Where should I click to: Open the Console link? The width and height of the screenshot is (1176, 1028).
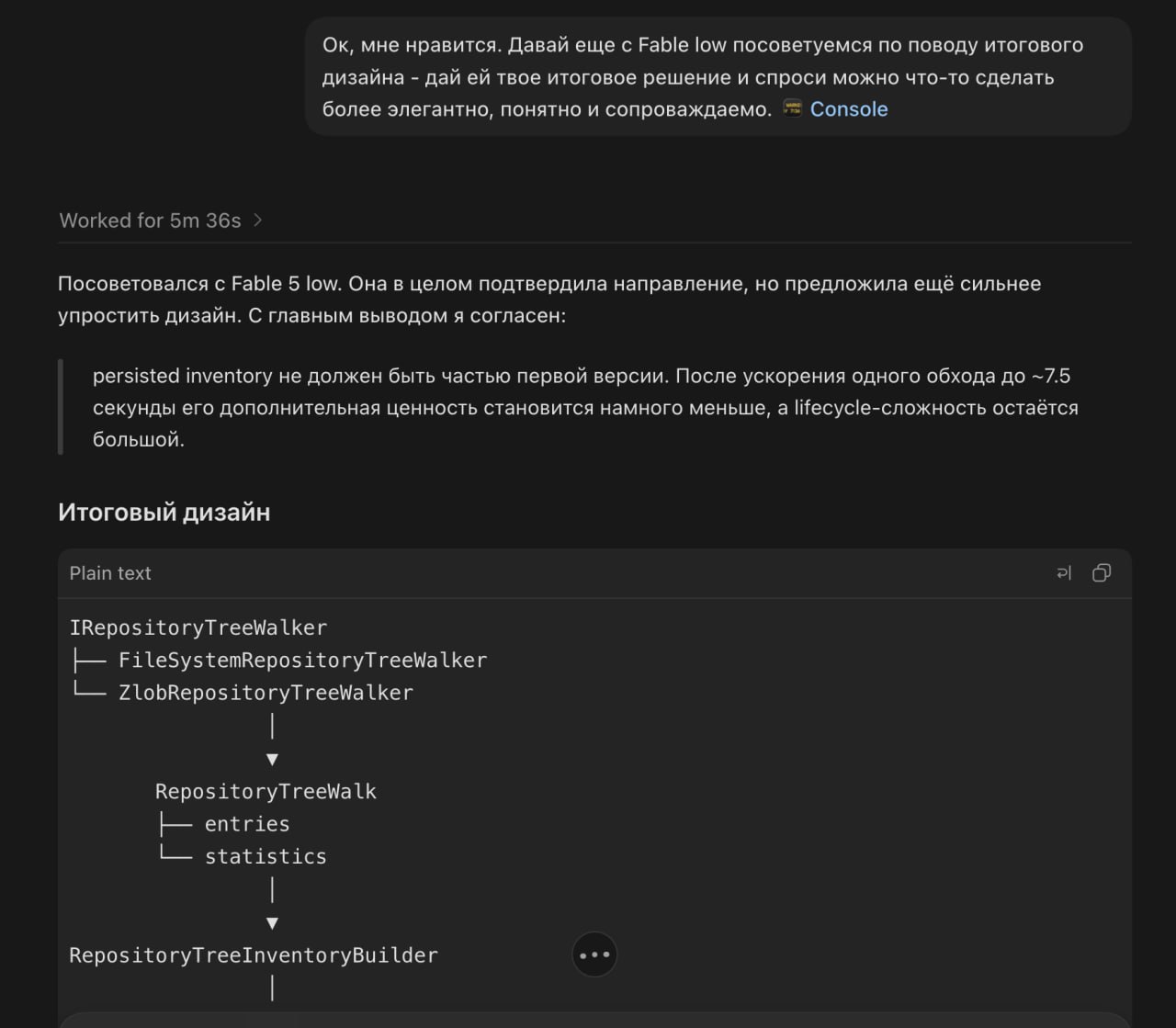pos(849,109)
